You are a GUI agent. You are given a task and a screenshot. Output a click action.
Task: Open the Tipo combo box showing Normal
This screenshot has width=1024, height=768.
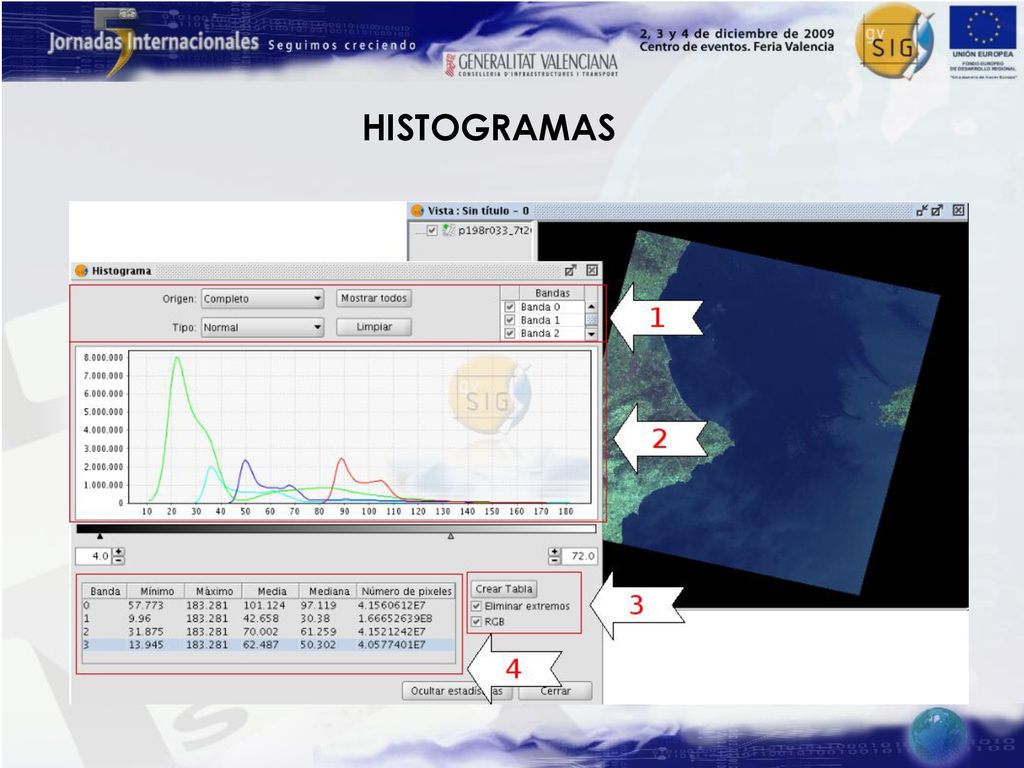263,327
